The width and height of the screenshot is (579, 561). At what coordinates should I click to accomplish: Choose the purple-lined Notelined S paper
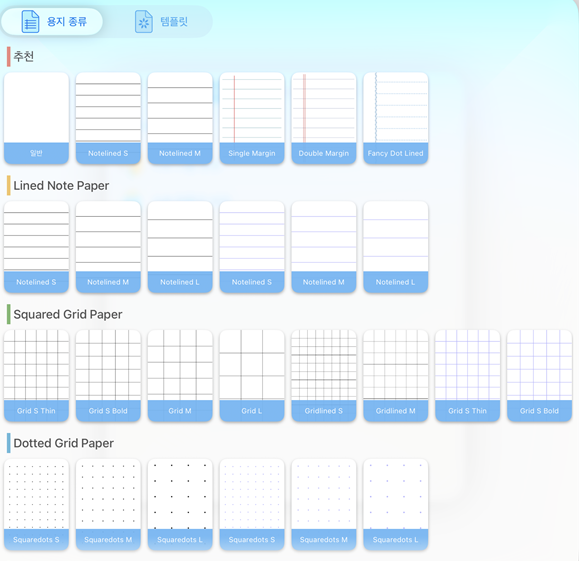point(252,247)
